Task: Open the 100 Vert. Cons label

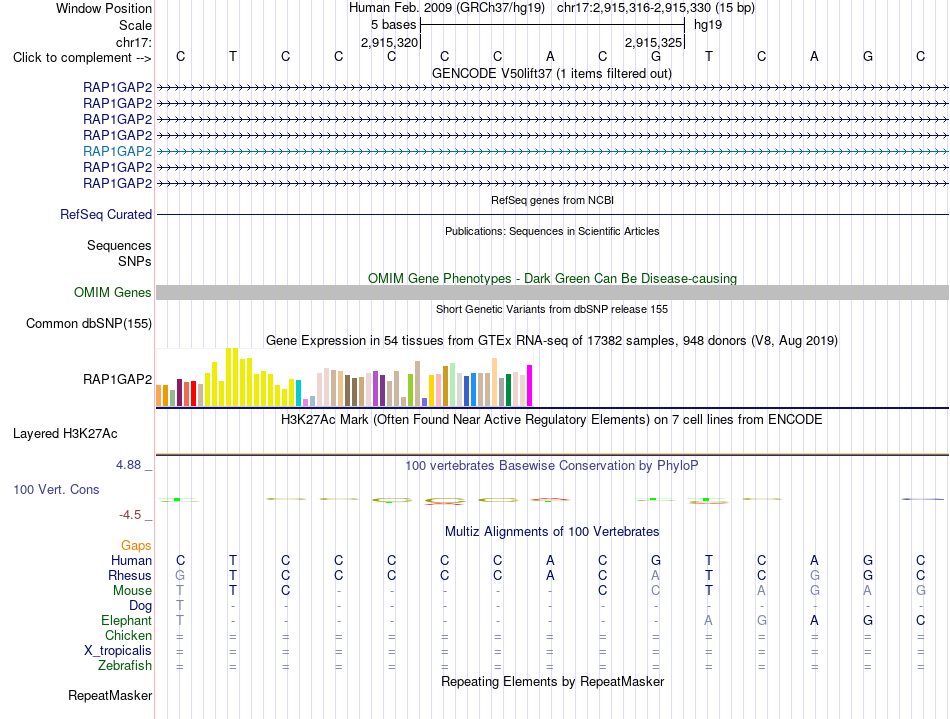Action: tap(56, 489)
